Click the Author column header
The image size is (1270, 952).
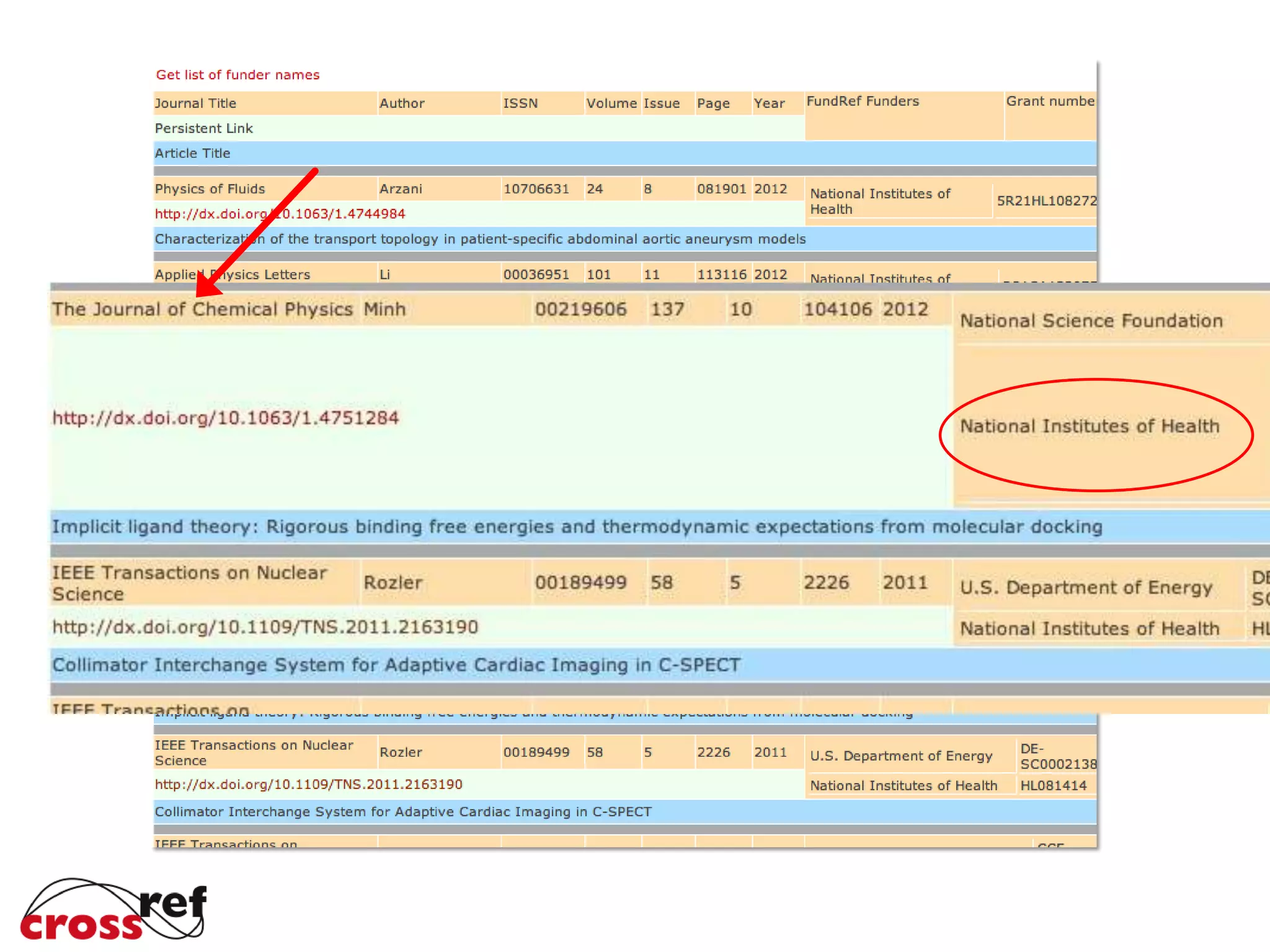pos(402,104)
